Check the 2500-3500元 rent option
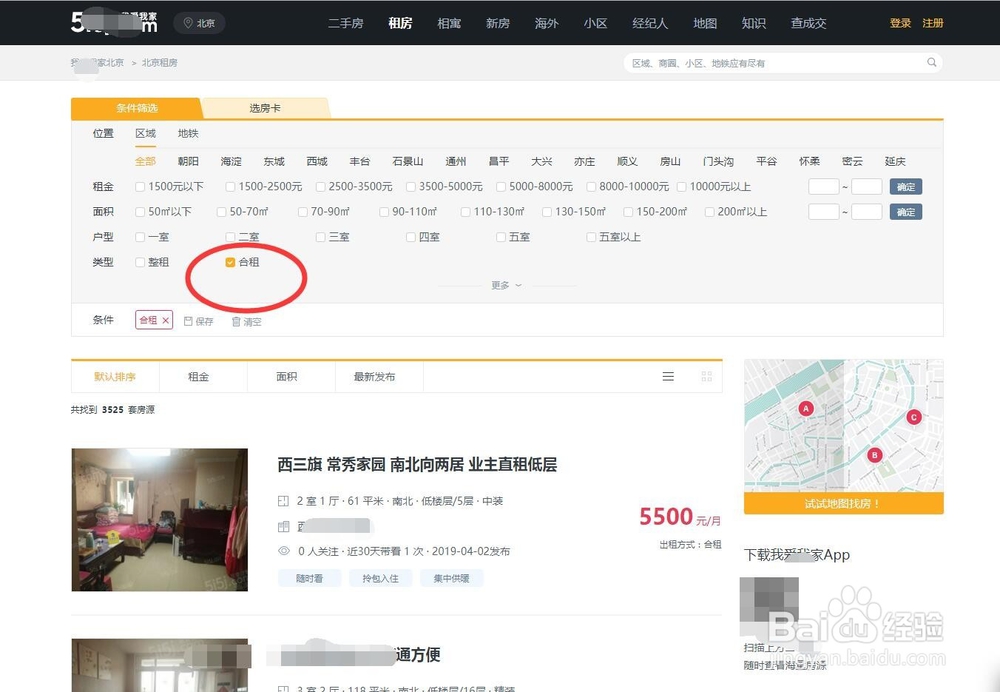Image resolution: width=1000 pixels, height=692 pixels. coord(320,187)
